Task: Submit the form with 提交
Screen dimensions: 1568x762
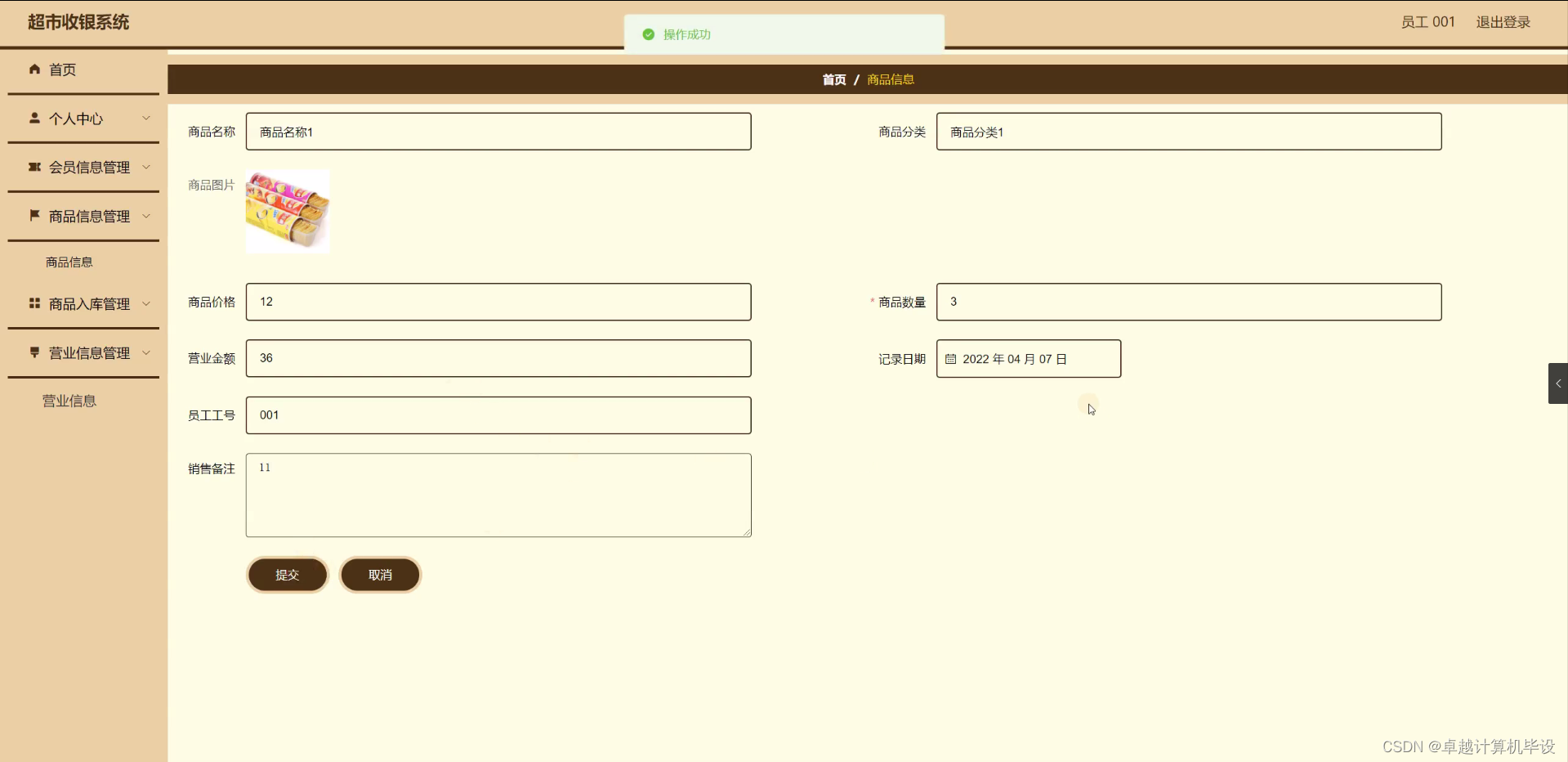Action: (x=288, y=575)
